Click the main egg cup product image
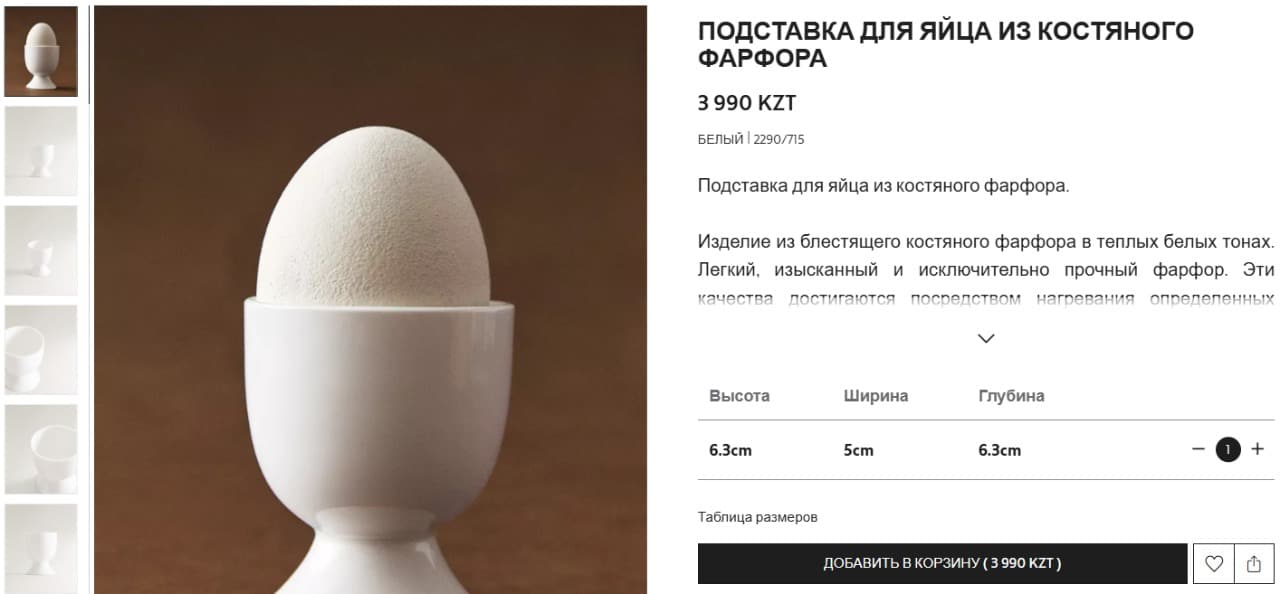The image size is (1280, 594). (370, 300)
